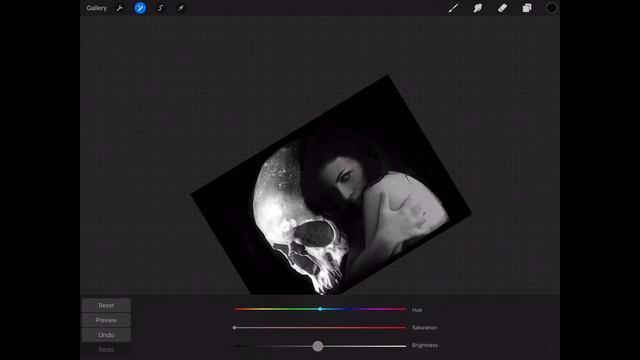Screen dimensions: 640x360
Task: Click the Hue slider handle
Action: click(320, 309)
